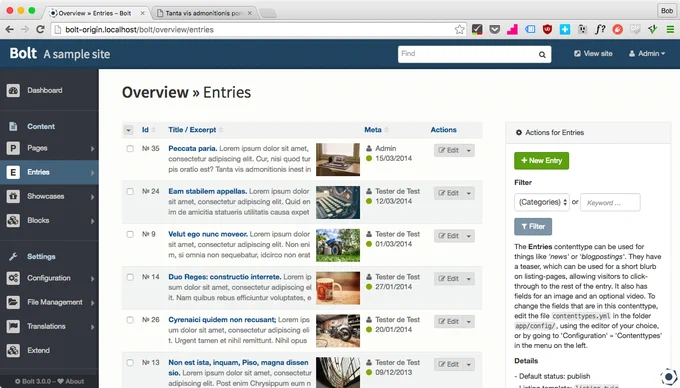Click the Extend sidebar icon
Viewport: 680px width, 388px height.
click(13, 350)
